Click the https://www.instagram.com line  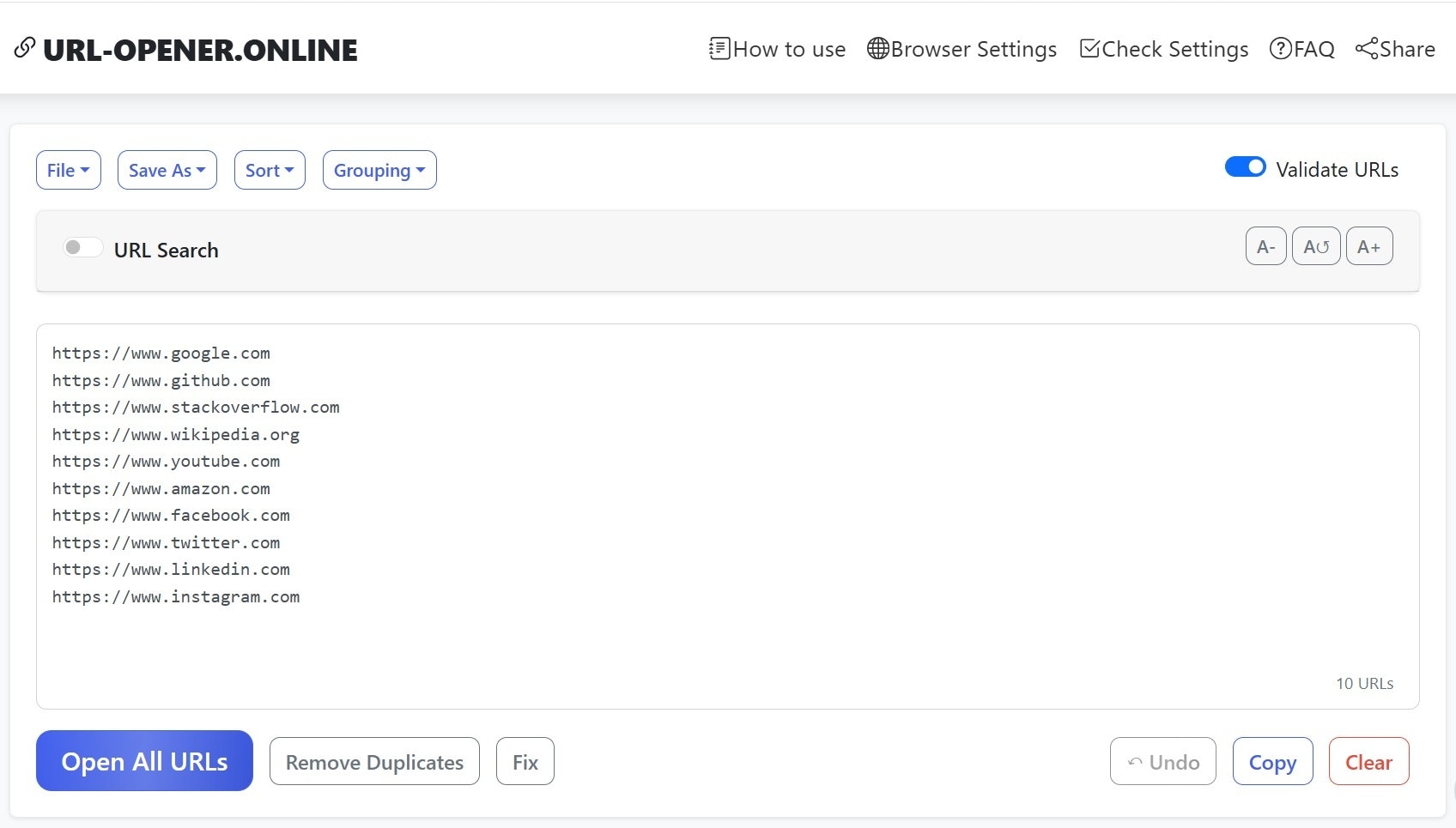(x=176, y=597)
